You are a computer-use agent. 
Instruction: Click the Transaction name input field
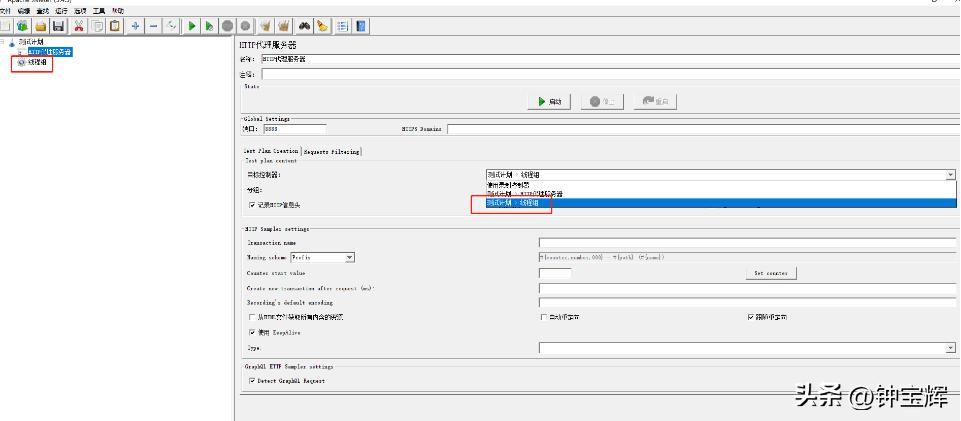click(747, 243)
